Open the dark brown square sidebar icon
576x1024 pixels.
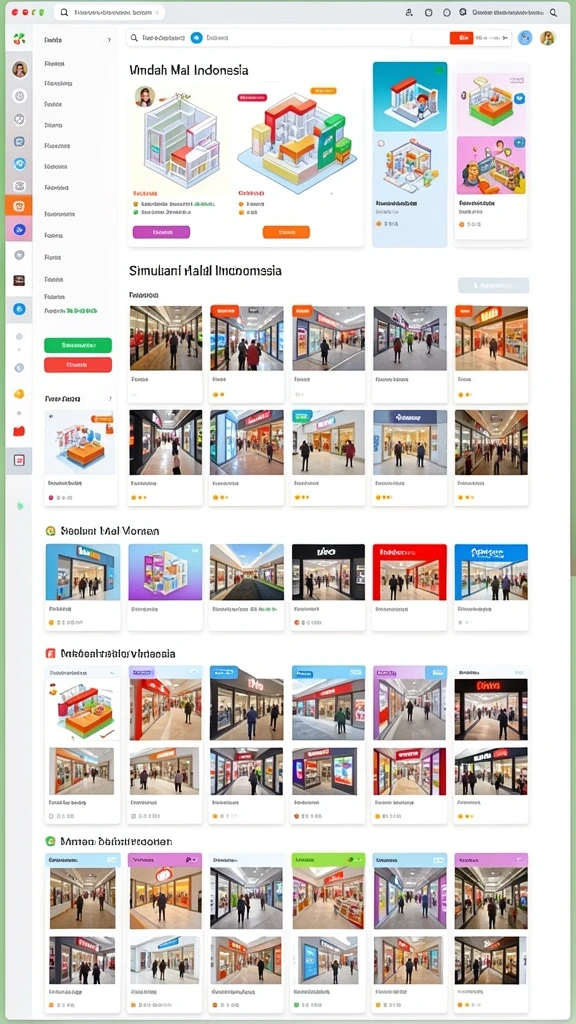[x=19, y=280]
